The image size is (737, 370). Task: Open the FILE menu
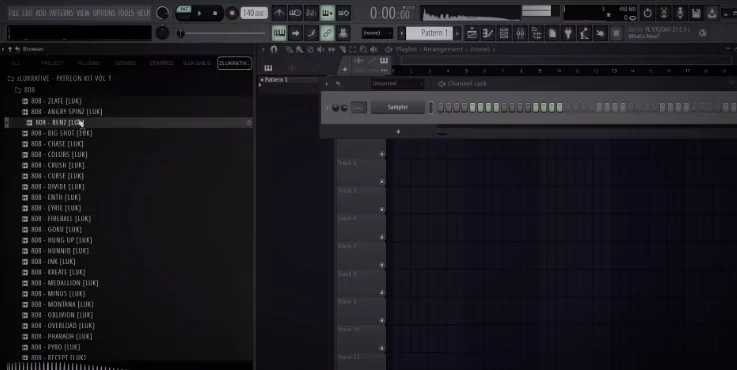point(14,13)
